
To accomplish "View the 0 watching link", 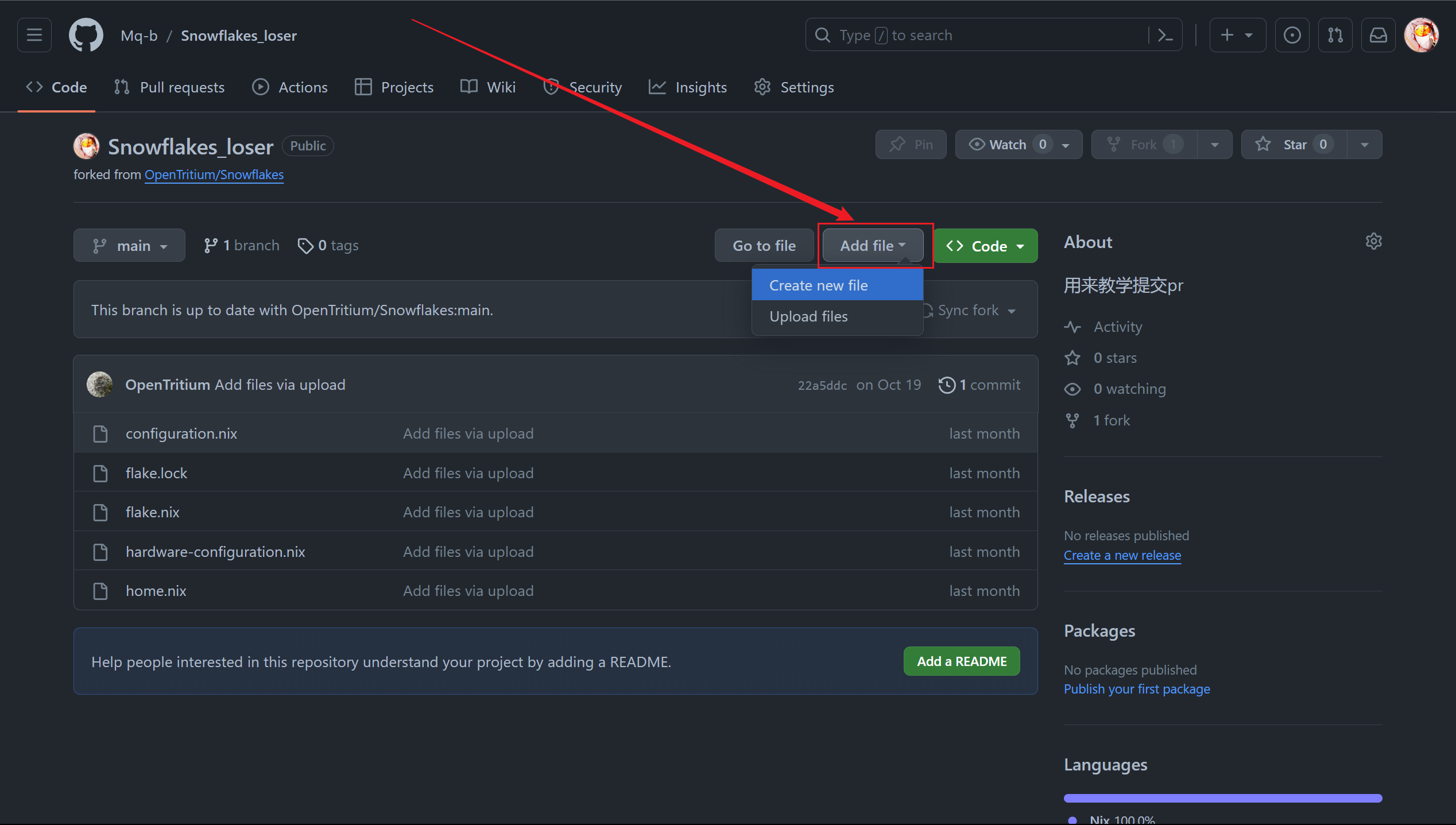I will tap(1115, 389).
